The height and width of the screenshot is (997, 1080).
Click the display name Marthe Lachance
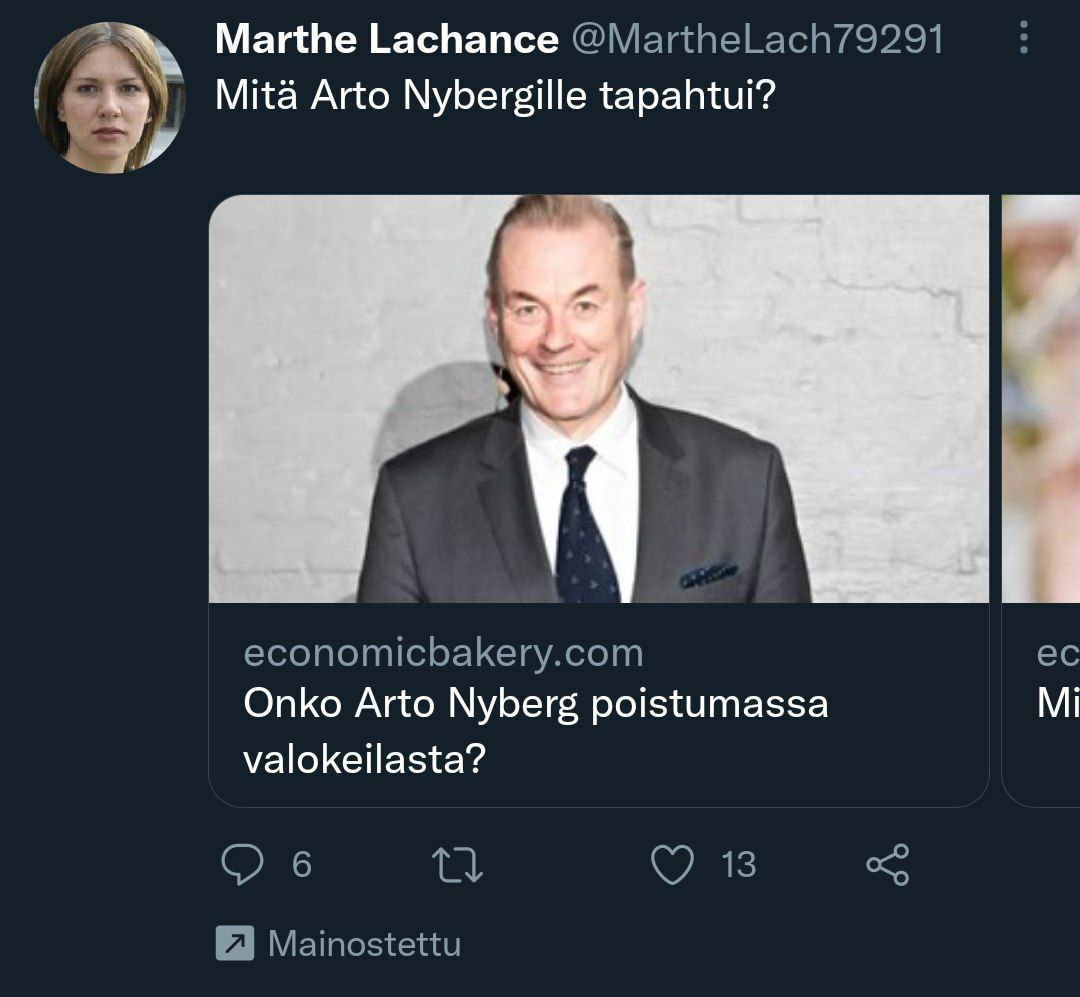386,40
